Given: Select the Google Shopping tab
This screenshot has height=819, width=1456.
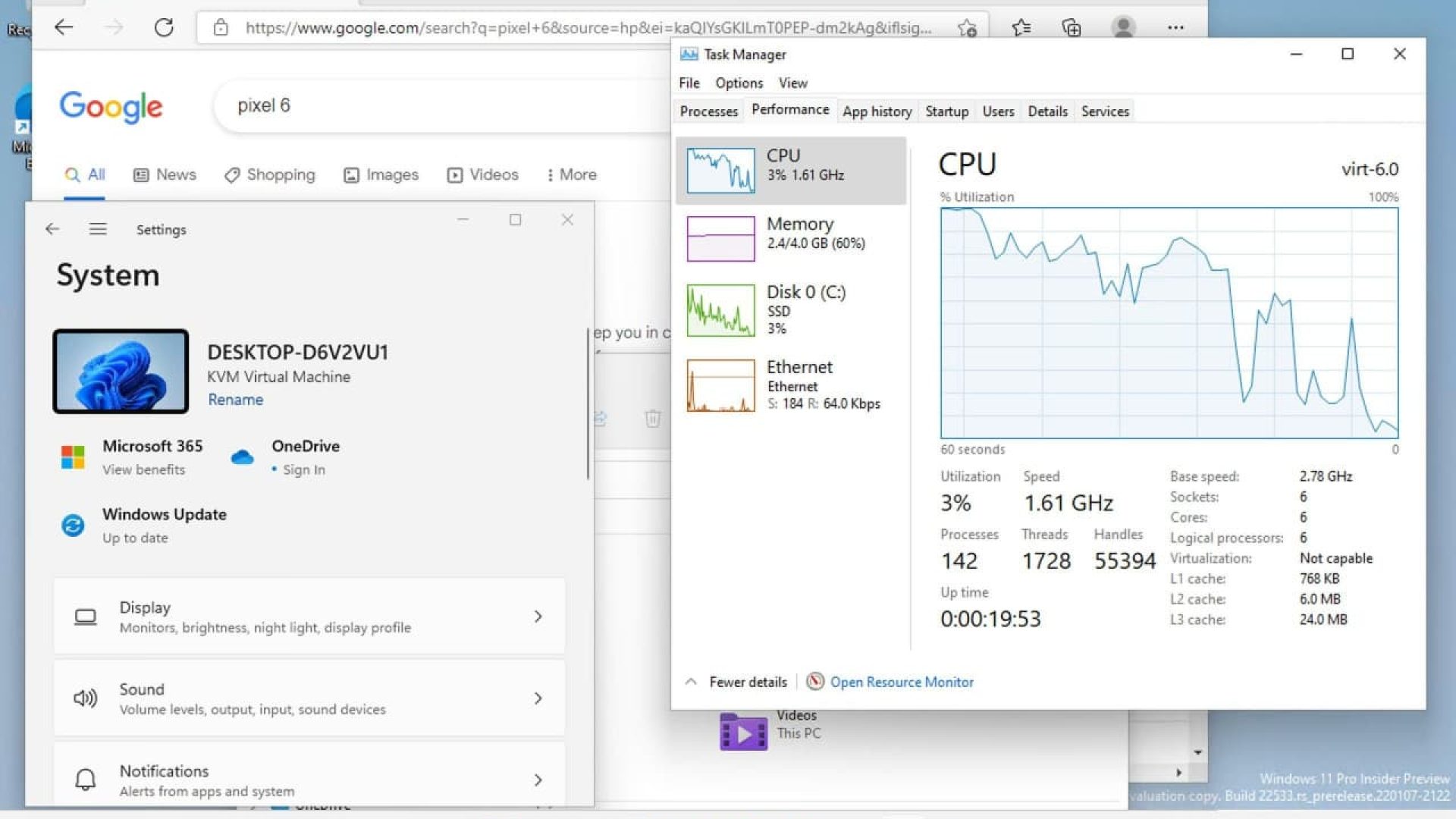Looking at the screenshot, I should pos(269,175).
